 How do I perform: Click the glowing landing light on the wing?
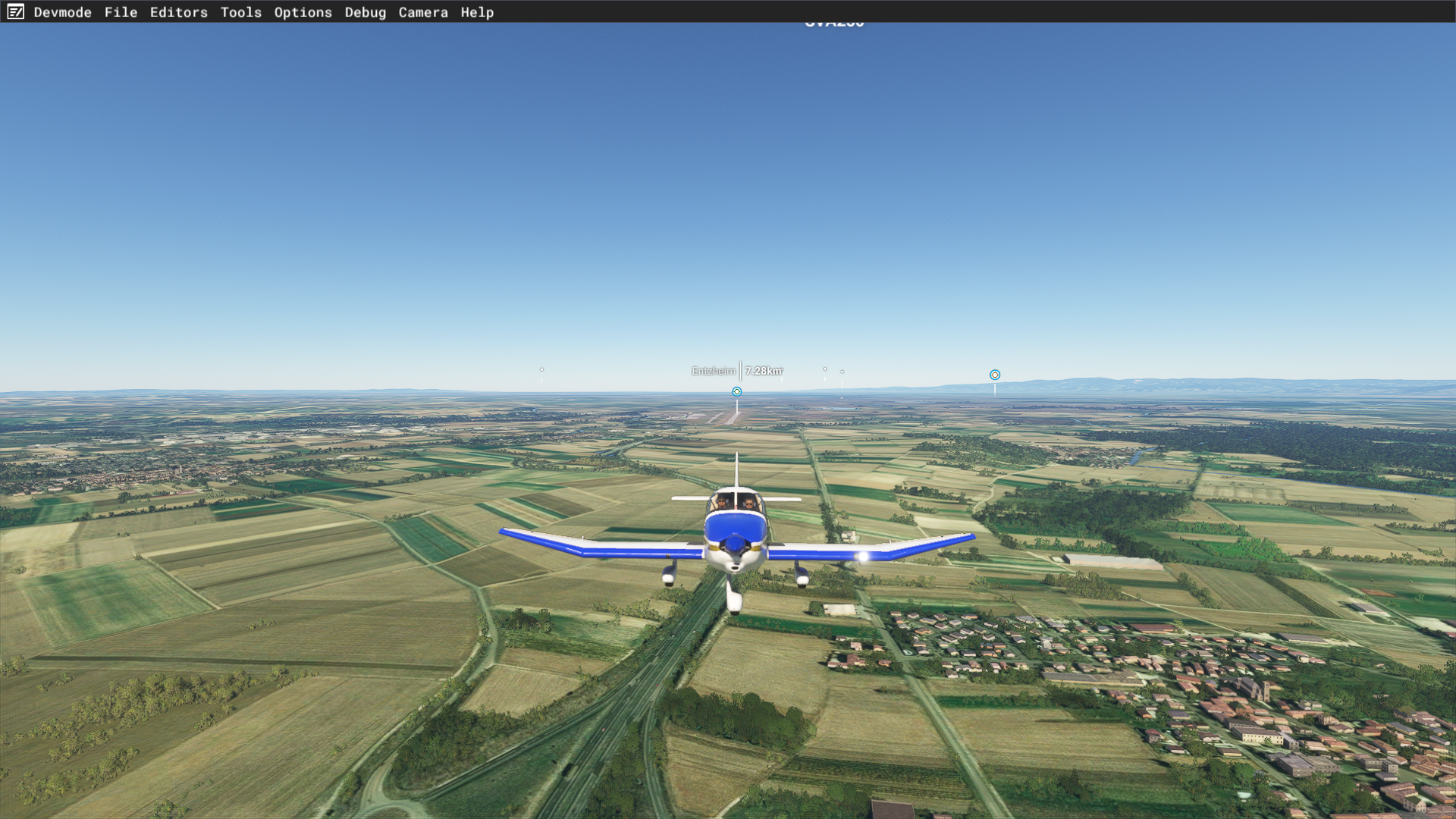[x=863, y=557]
